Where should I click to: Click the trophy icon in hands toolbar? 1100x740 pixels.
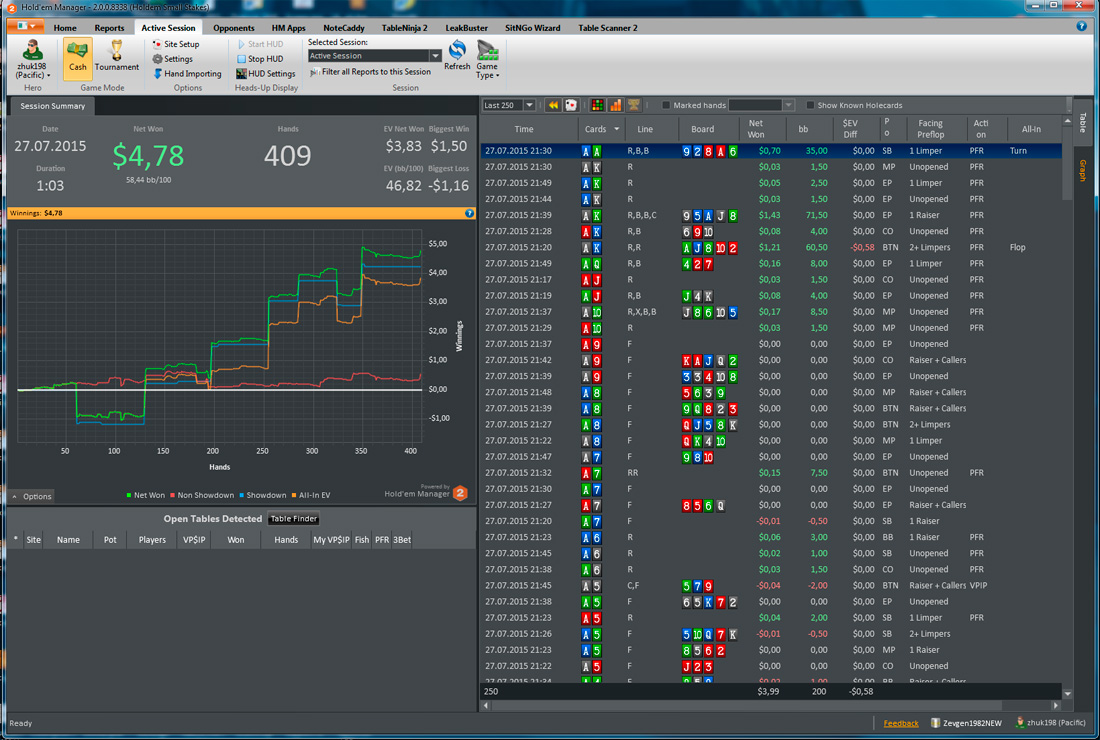pyautogui.click(x=633, y=105)
